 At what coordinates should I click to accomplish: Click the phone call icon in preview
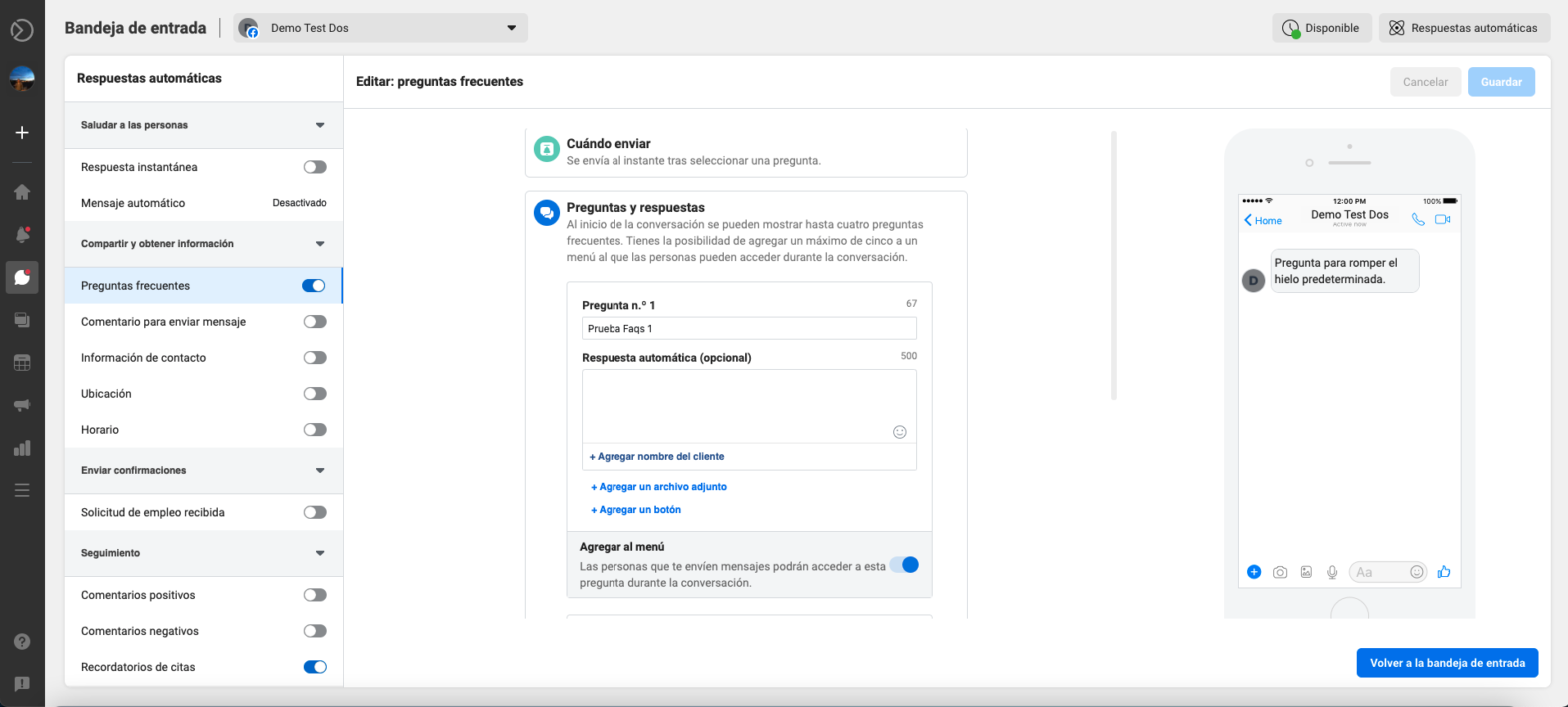1418,219
